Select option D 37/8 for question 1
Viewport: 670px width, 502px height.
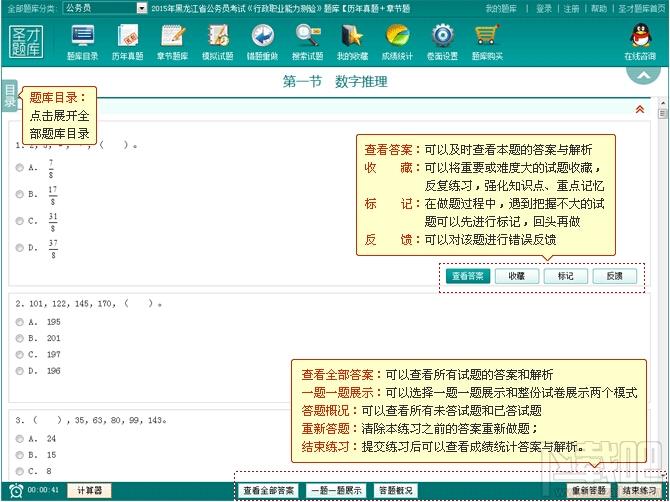point(20,247)
